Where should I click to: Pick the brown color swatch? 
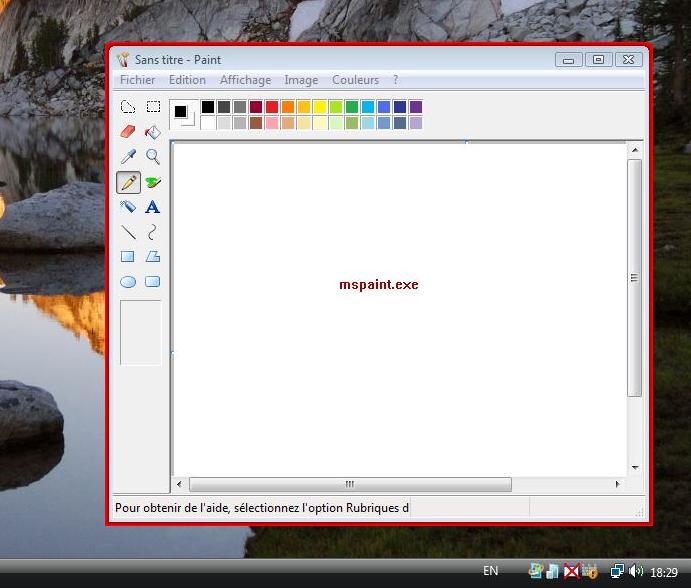[256, 123]
